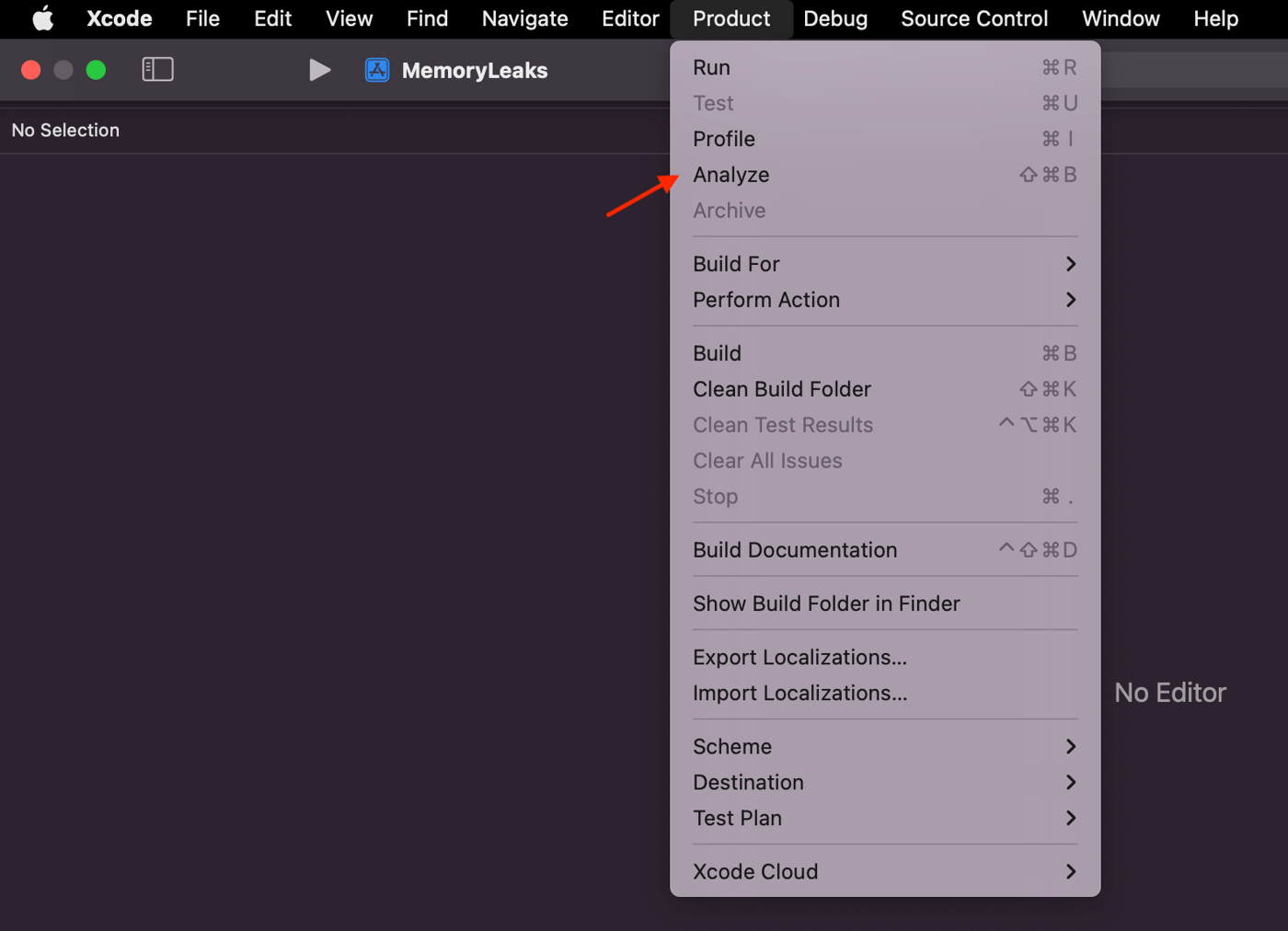1288x931 pixels.
Task: Toggle the Navigator sidebar icon
Action: (157, 69)
